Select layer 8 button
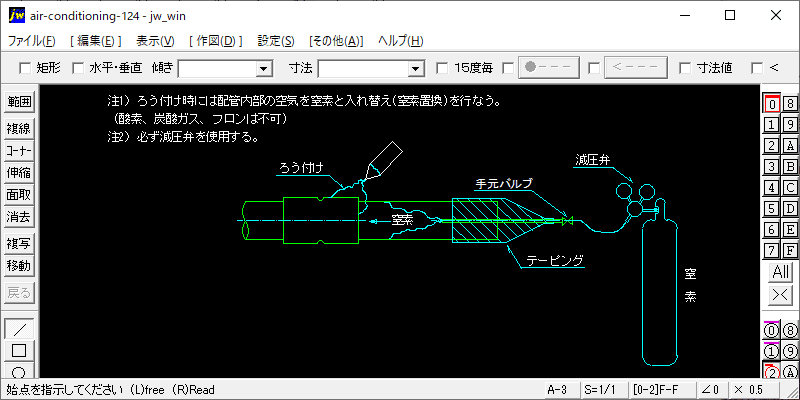Screen dimensions: 800x400 click(x=790, y=104)
